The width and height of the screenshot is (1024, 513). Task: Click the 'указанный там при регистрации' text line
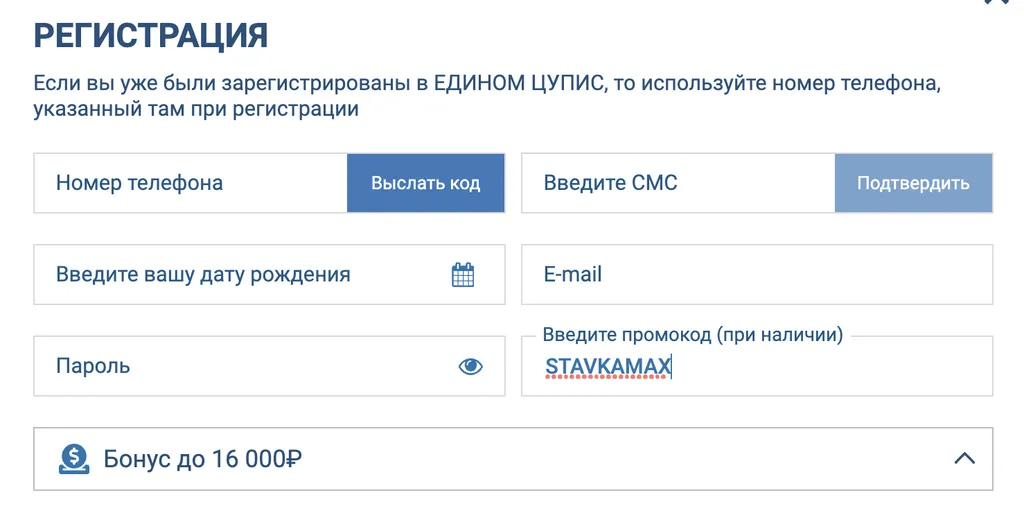(x=196, y=109)
